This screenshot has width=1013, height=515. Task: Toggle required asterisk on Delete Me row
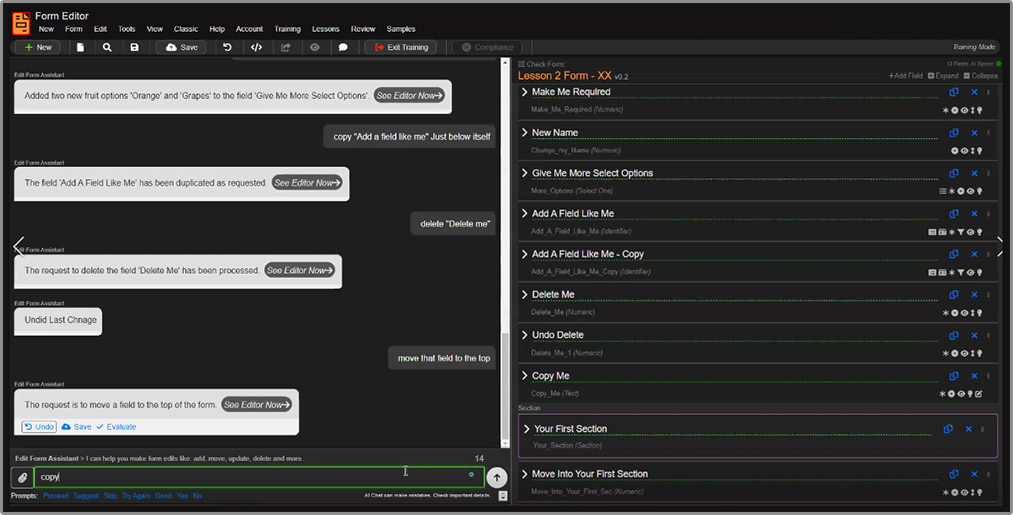coord(946,313)
